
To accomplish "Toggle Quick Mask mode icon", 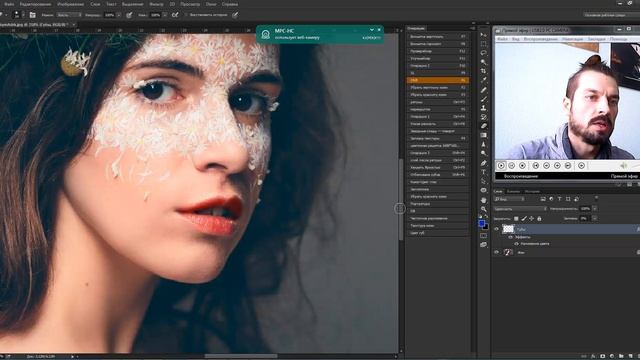I will click(x=484, y=236).
